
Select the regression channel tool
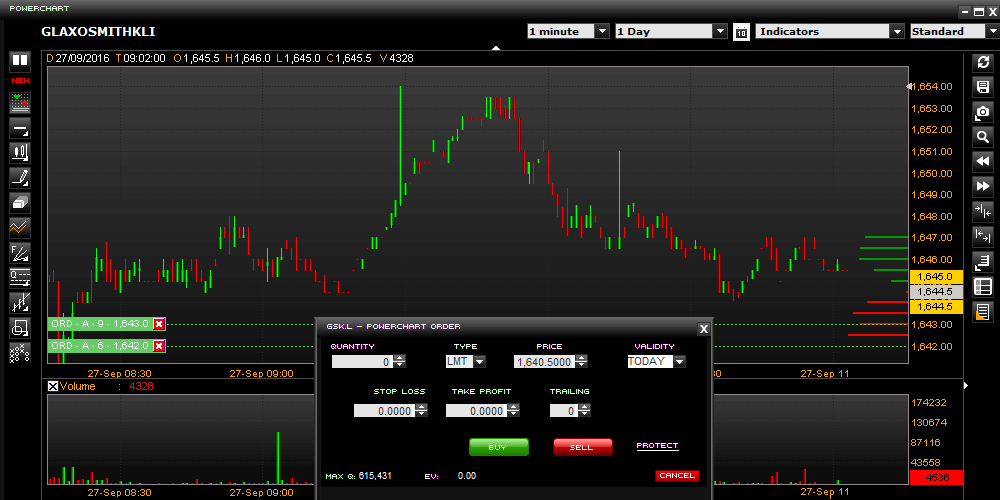20,302
